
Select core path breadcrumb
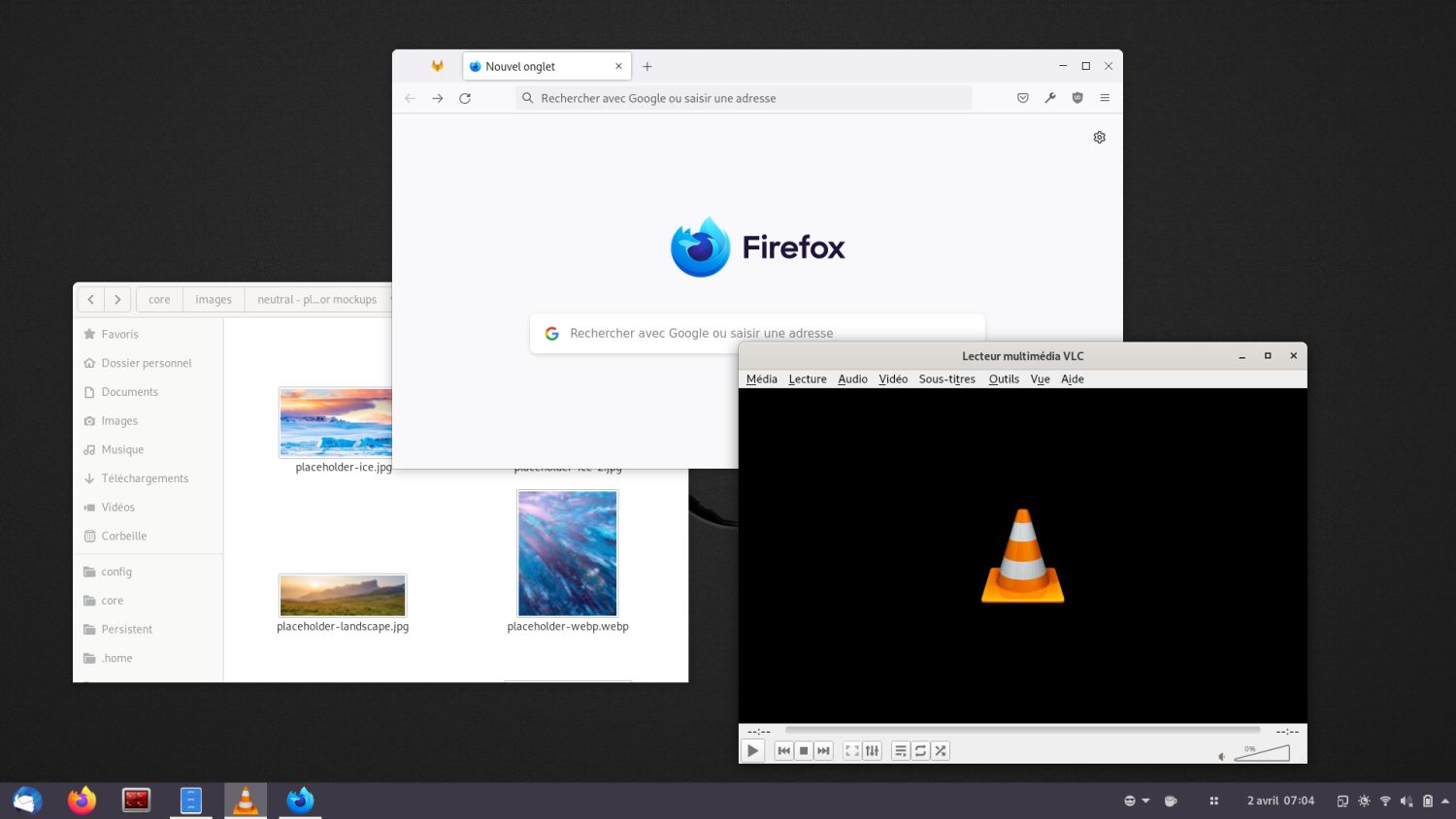pyautogui.click(x=159, y=299)
